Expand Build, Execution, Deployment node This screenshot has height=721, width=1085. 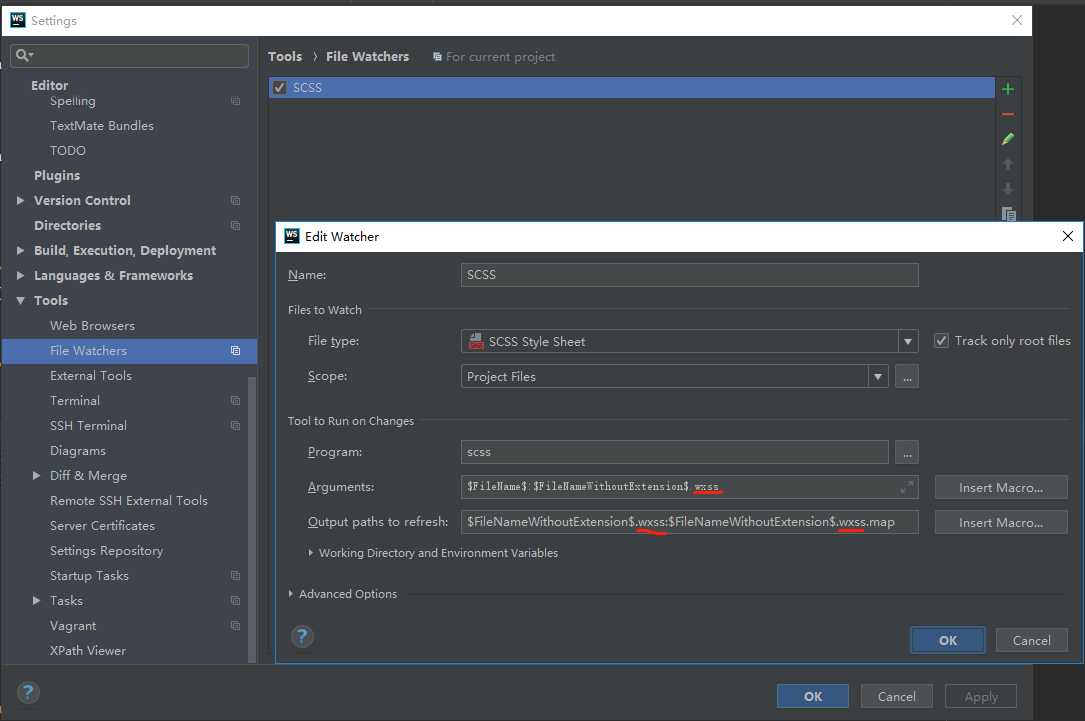[20, 250]
